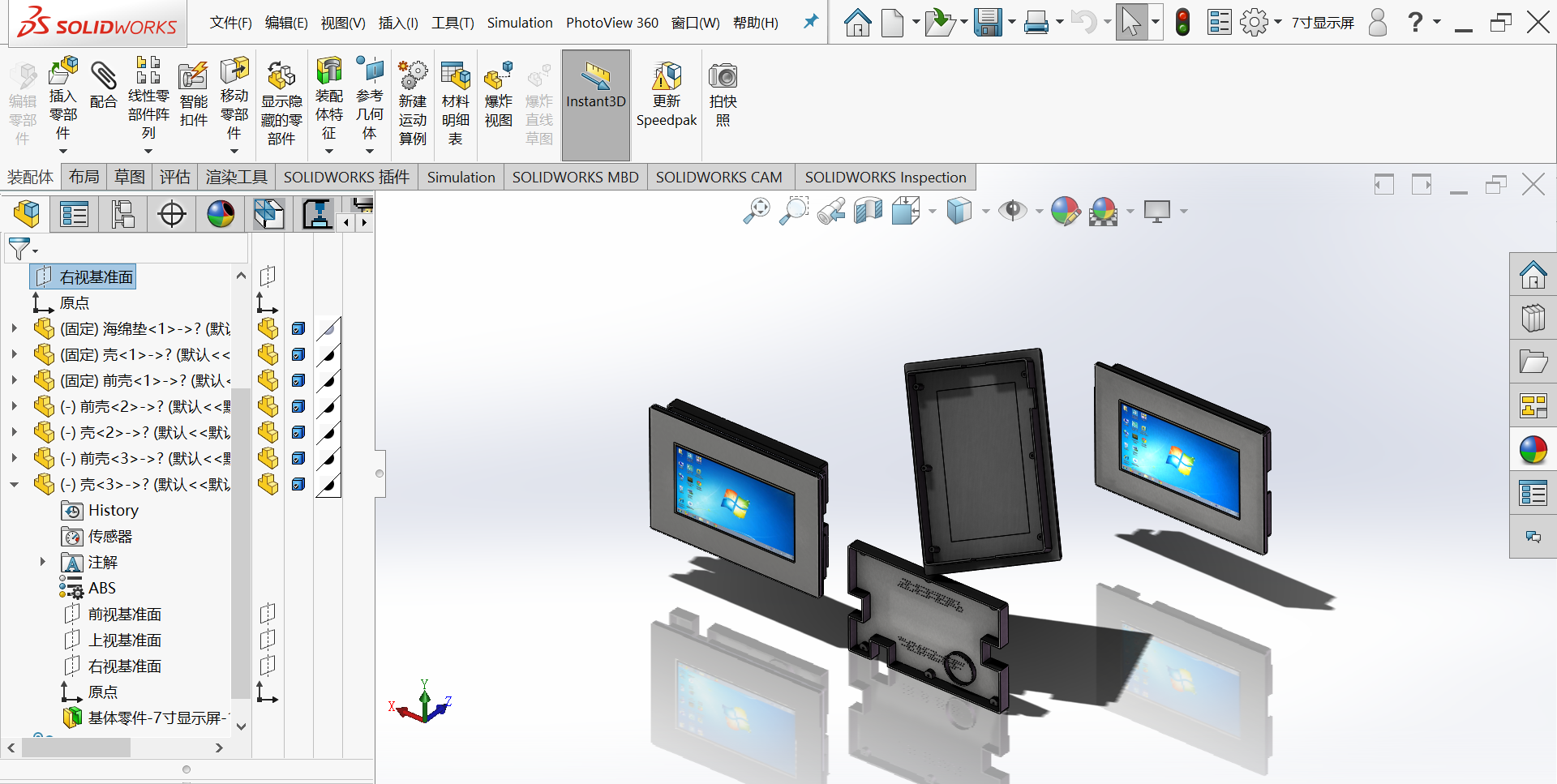Toggle Instant3D mode
The height and width of the screenshot is (784, 1557).
click(596, 105)
